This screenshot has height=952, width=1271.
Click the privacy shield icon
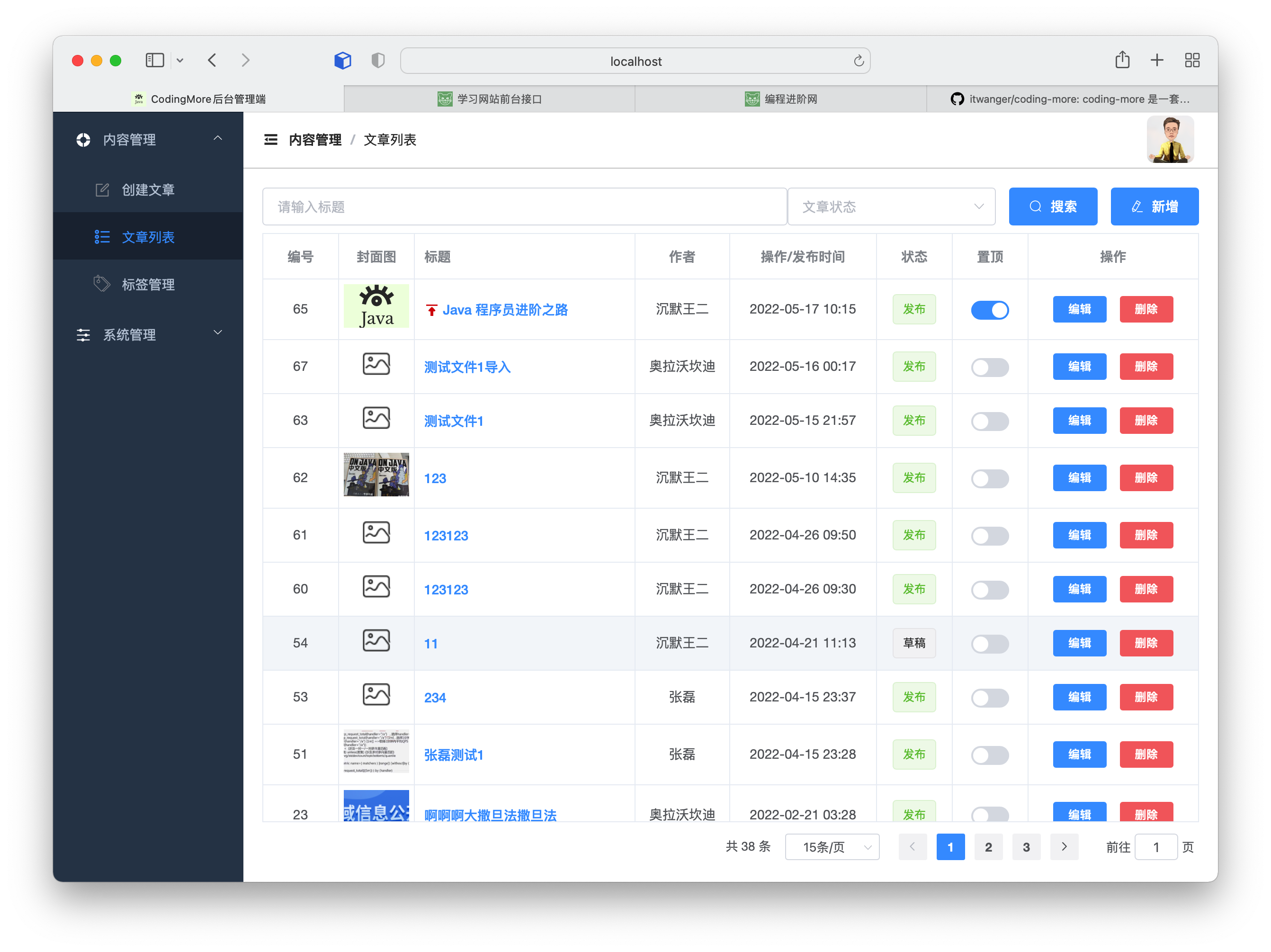click(x=377, y=60)
